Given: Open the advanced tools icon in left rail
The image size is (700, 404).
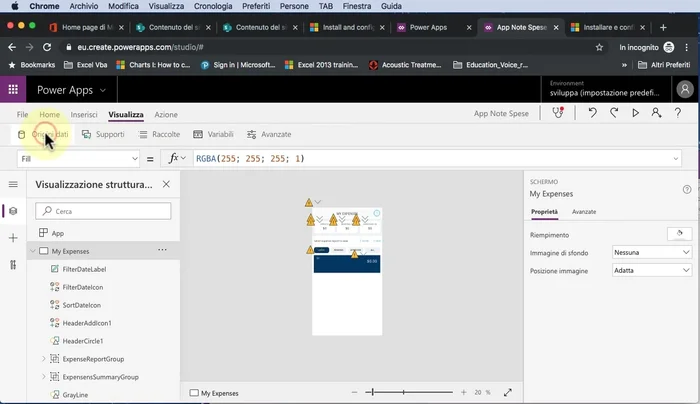Looking at the screenshot, I should 13,265.
